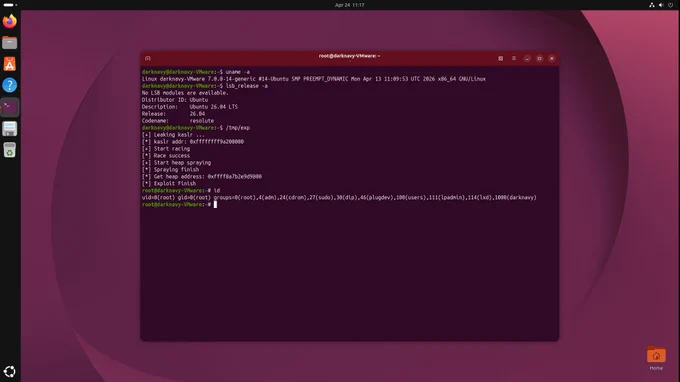Click the 'Linux darknavy-VMware 7.0.0-14-generic' output line
680x382 pixels.
(x=314, y=79)
